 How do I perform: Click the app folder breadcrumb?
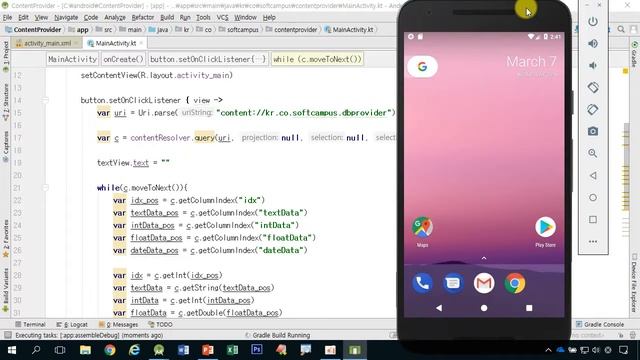78,29
